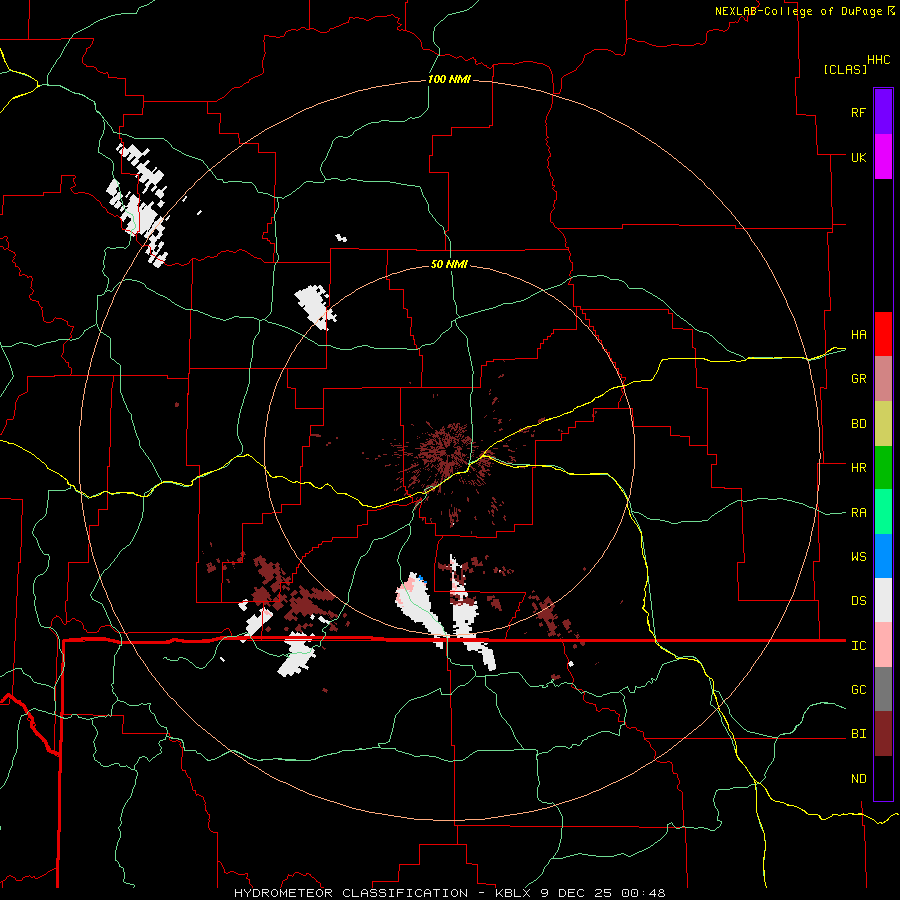
Task: Click the blue WS legend swatch
Action: (883, 556)
